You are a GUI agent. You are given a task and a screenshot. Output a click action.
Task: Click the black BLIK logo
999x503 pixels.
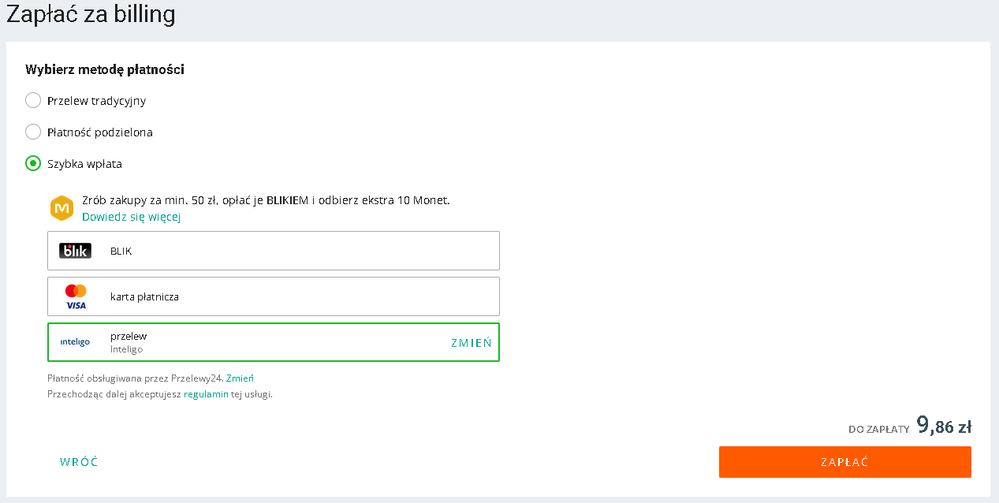coord(75,251)
